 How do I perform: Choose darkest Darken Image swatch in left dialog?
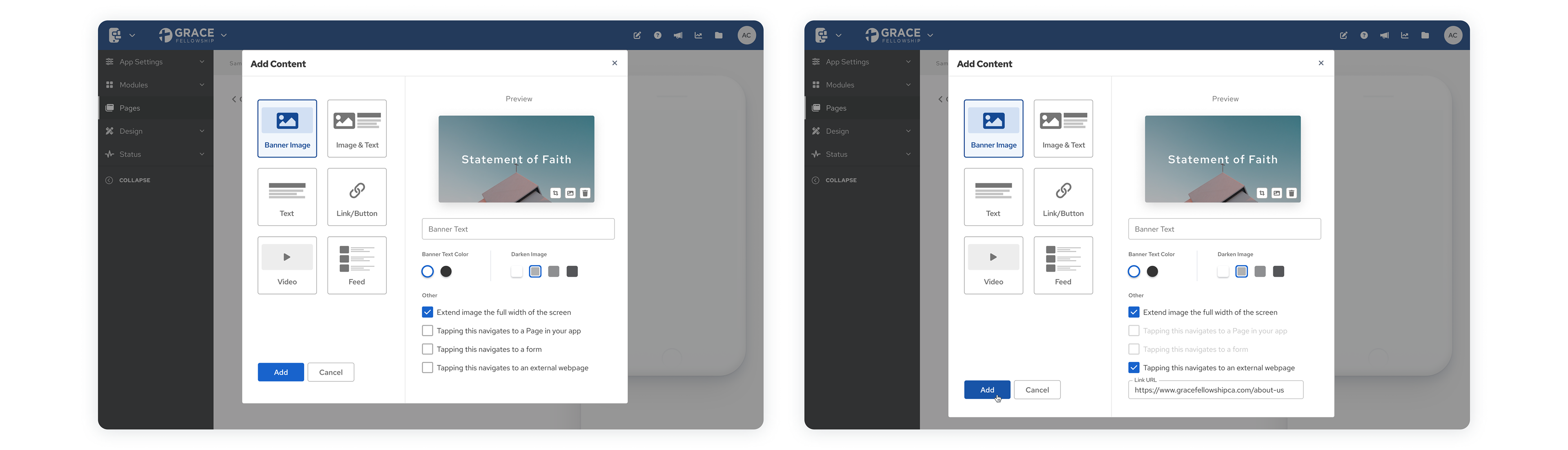click(x=572, y=272)
